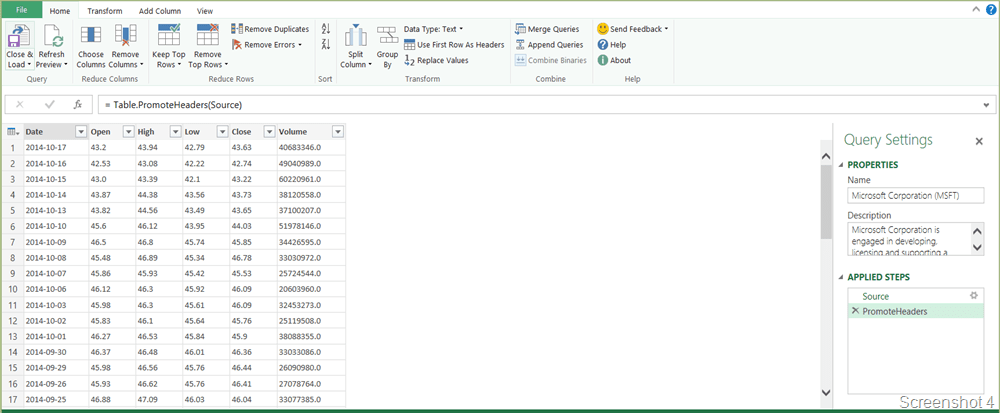The width and height of the screenshot is (1000, 413).
Task: Delete the PromoteHeaders step with its X icon
Action: pos(855,311)
